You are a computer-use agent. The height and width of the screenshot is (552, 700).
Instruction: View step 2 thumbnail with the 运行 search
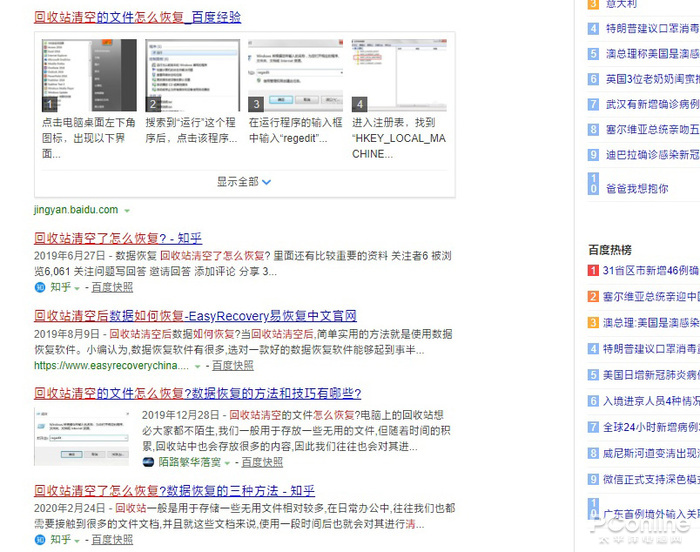pyautogui.click(x=192, y=75)
